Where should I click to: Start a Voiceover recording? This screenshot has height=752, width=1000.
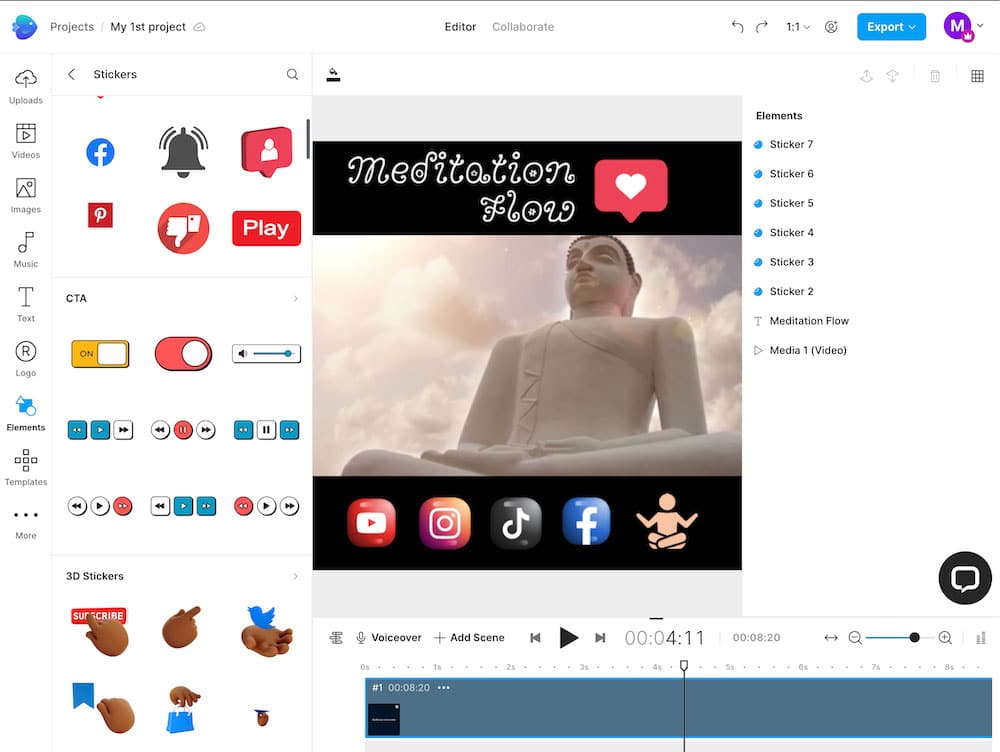coord(388,637)
